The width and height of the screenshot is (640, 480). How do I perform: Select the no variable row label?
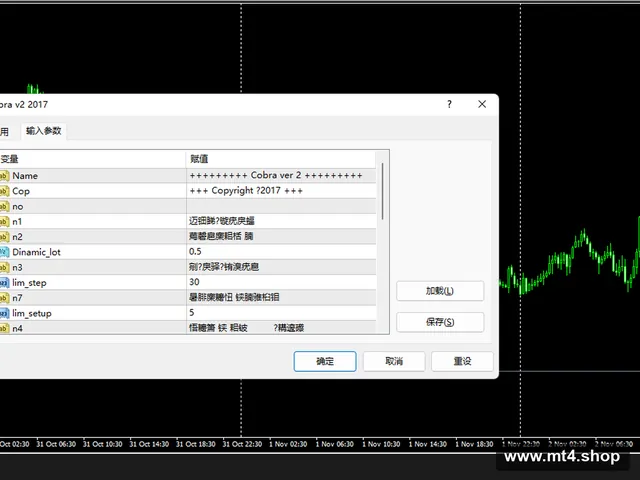(x=18, y=207)
